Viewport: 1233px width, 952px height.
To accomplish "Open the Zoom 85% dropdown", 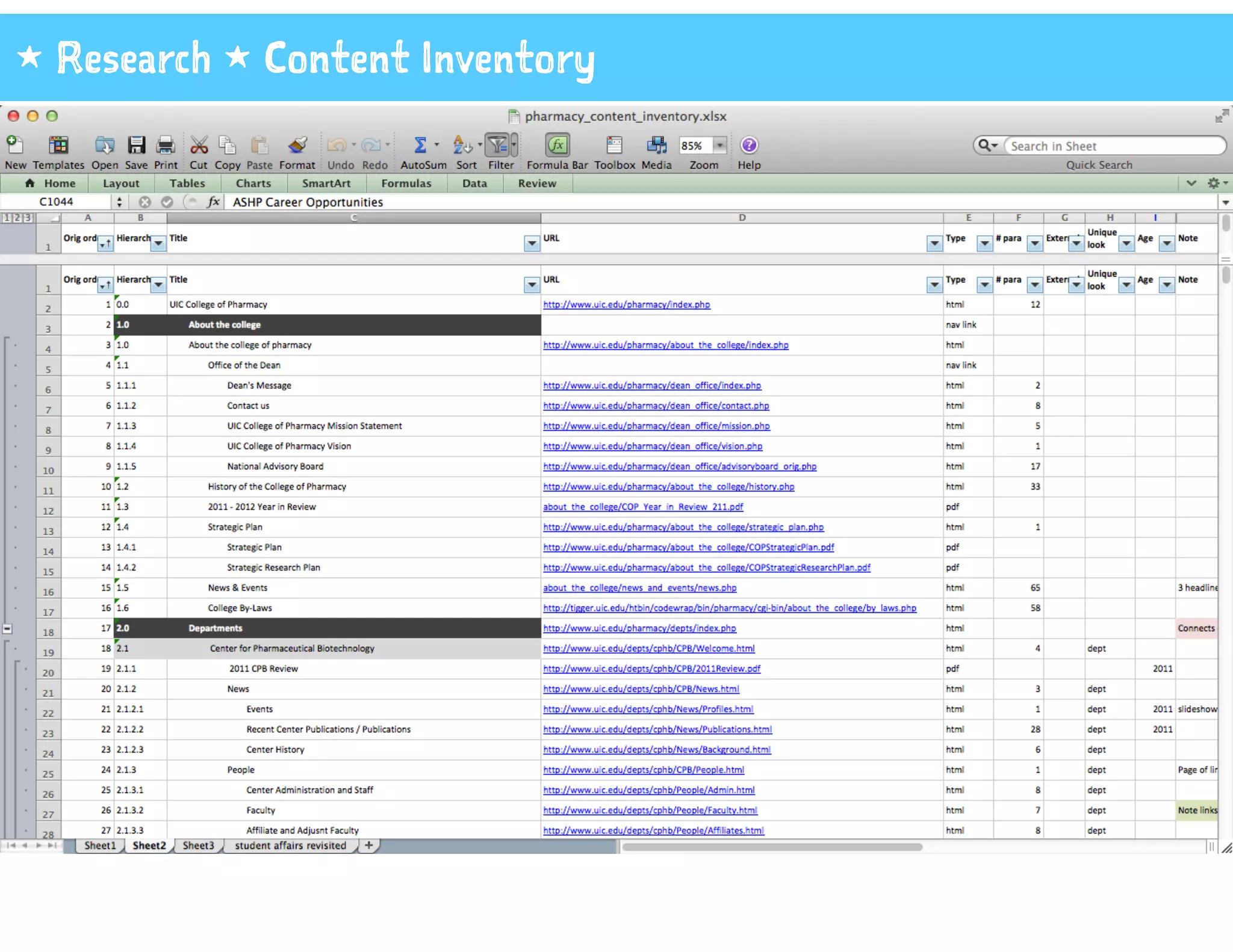I will pyautogui.click(x=720, y=146).
